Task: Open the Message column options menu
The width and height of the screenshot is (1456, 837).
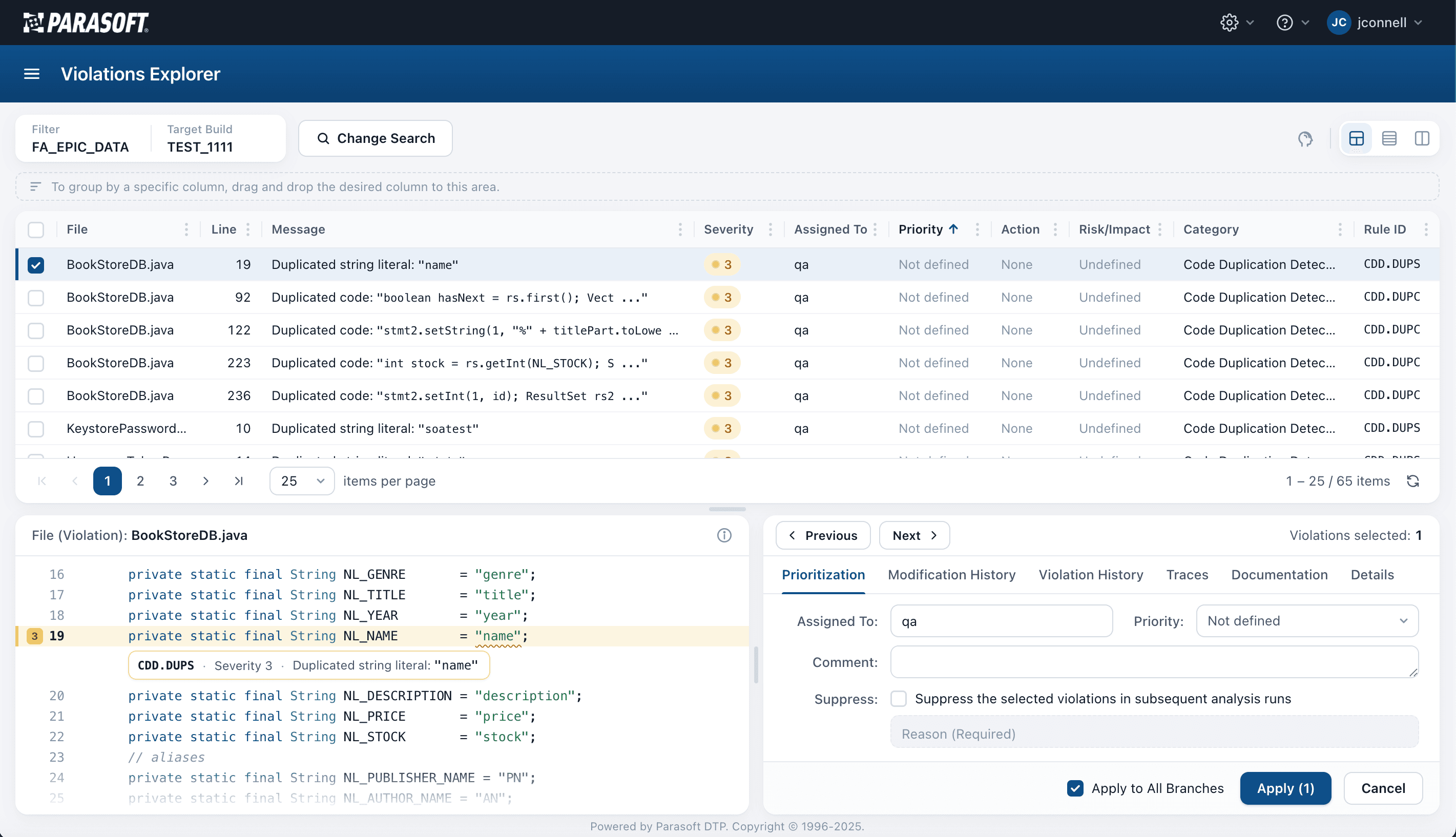Action: coord(680,229)
